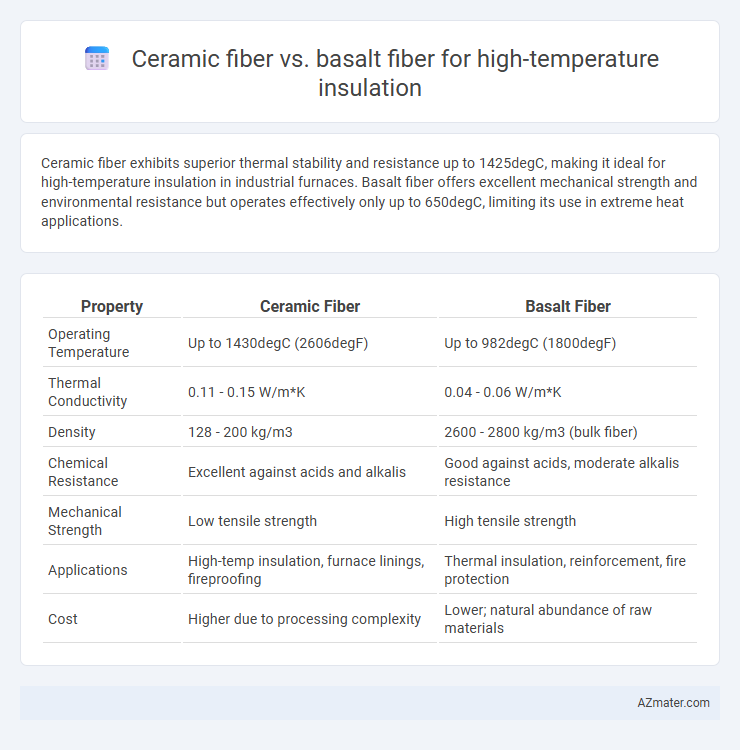Click the 'Basalt Fiber' column header
Image resolution: width=740 pixels, height=750 pixels.
click(568, 306)
